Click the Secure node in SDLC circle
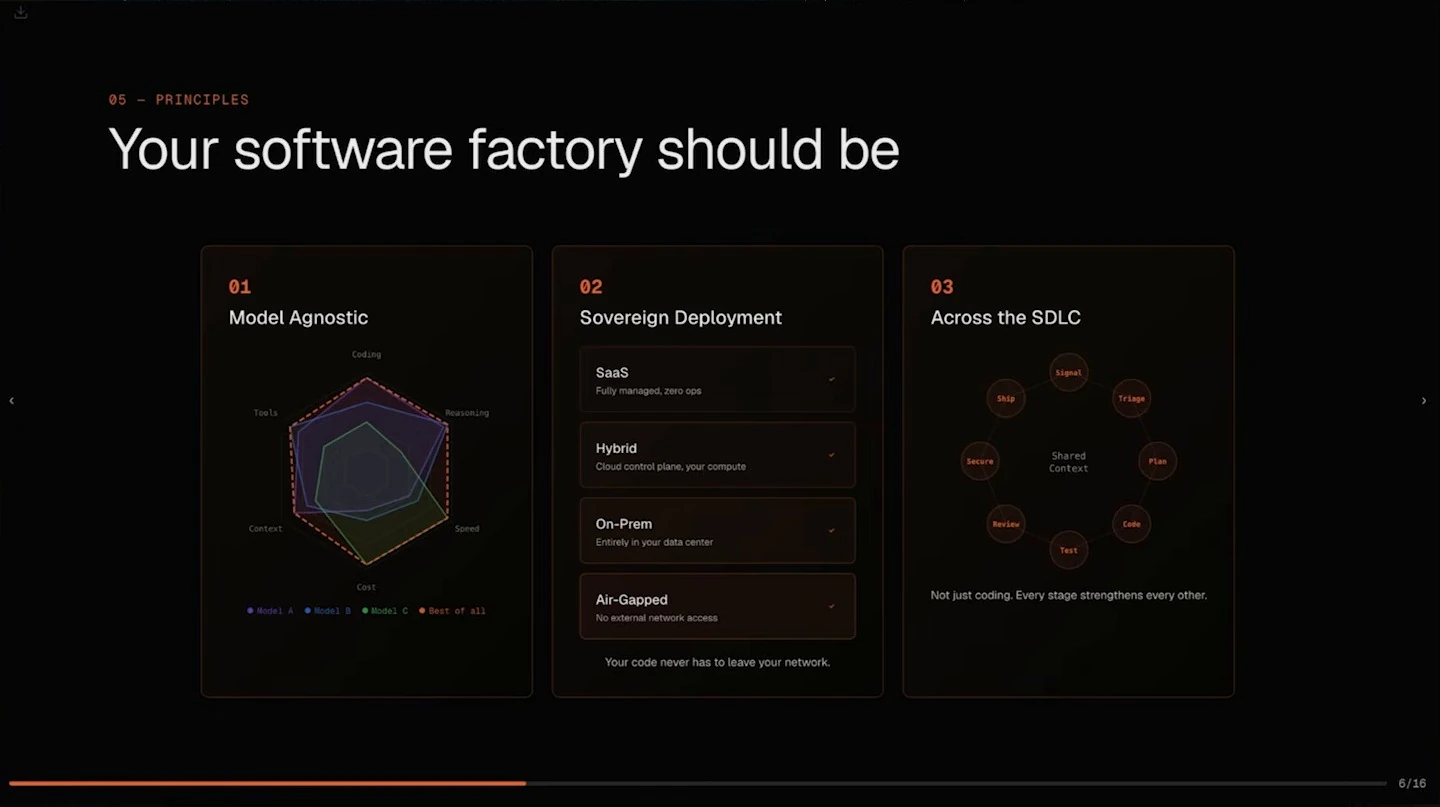The width and height of the screenshot is (1440, 807). pos(980,461)
